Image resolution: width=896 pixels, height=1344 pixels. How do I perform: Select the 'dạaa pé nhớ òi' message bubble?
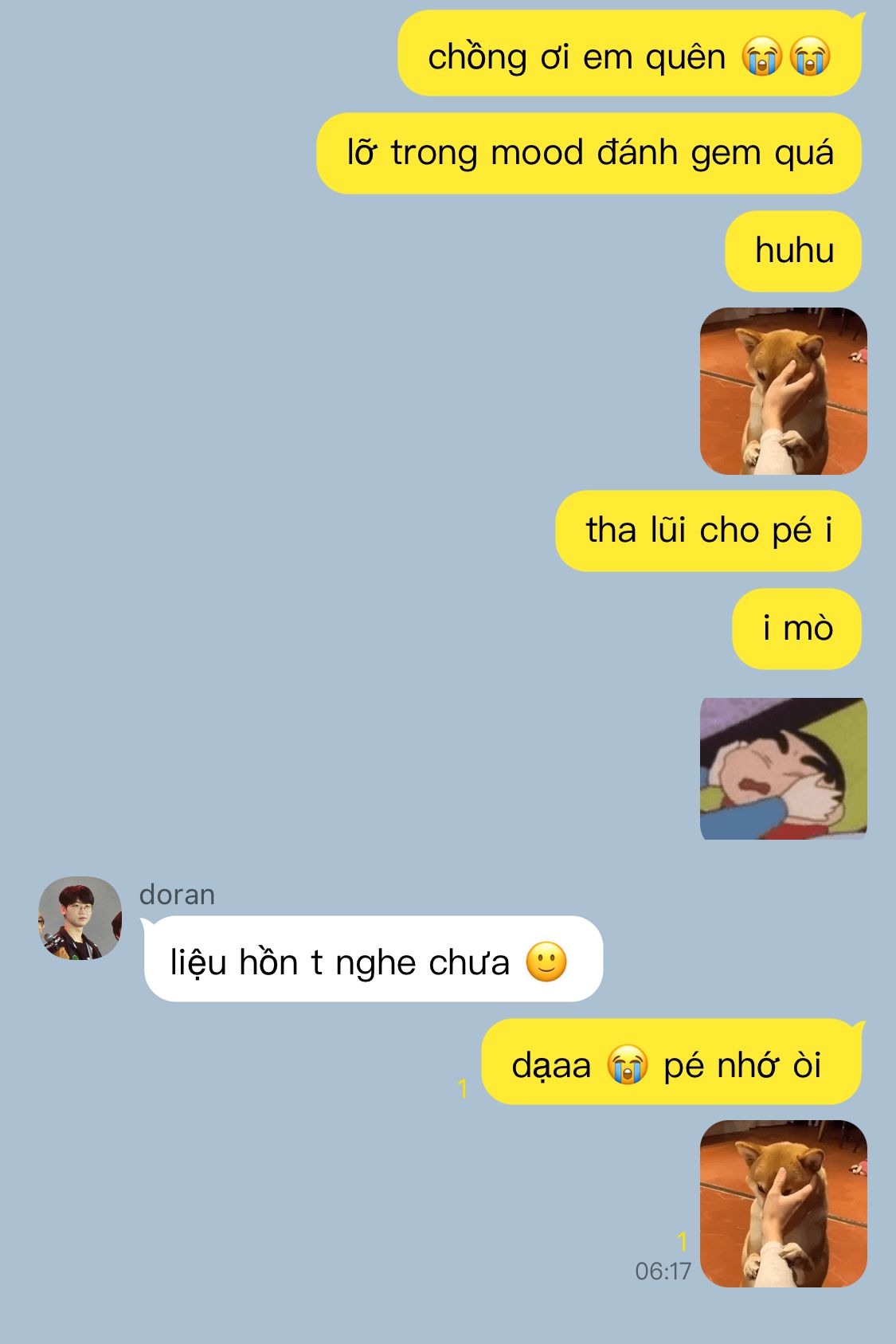tap(673, 1063)
